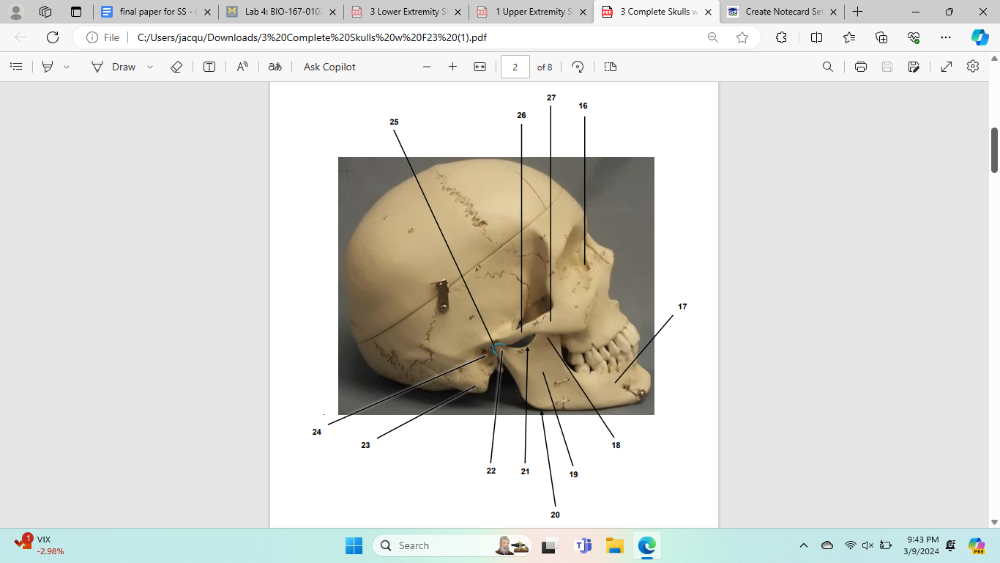
Task: Toggle the Page view layout button
Action: [x=610, y=67]
